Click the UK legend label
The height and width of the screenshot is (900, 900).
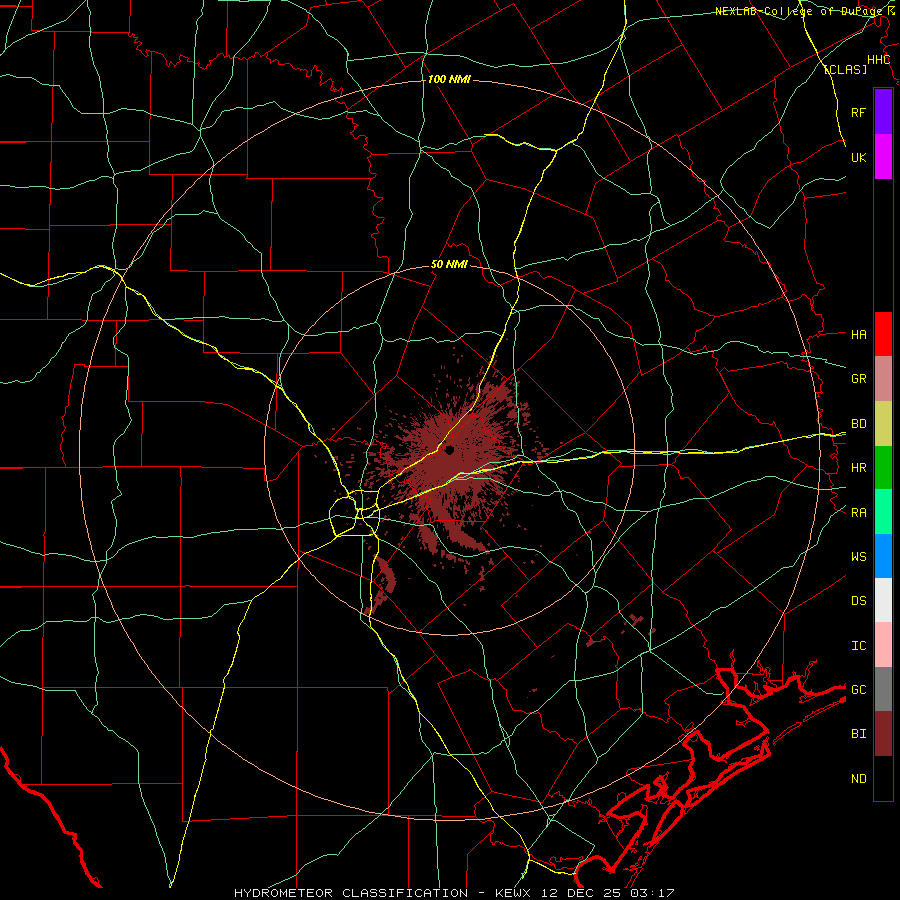pyautogui.click(x=858, y=157)
